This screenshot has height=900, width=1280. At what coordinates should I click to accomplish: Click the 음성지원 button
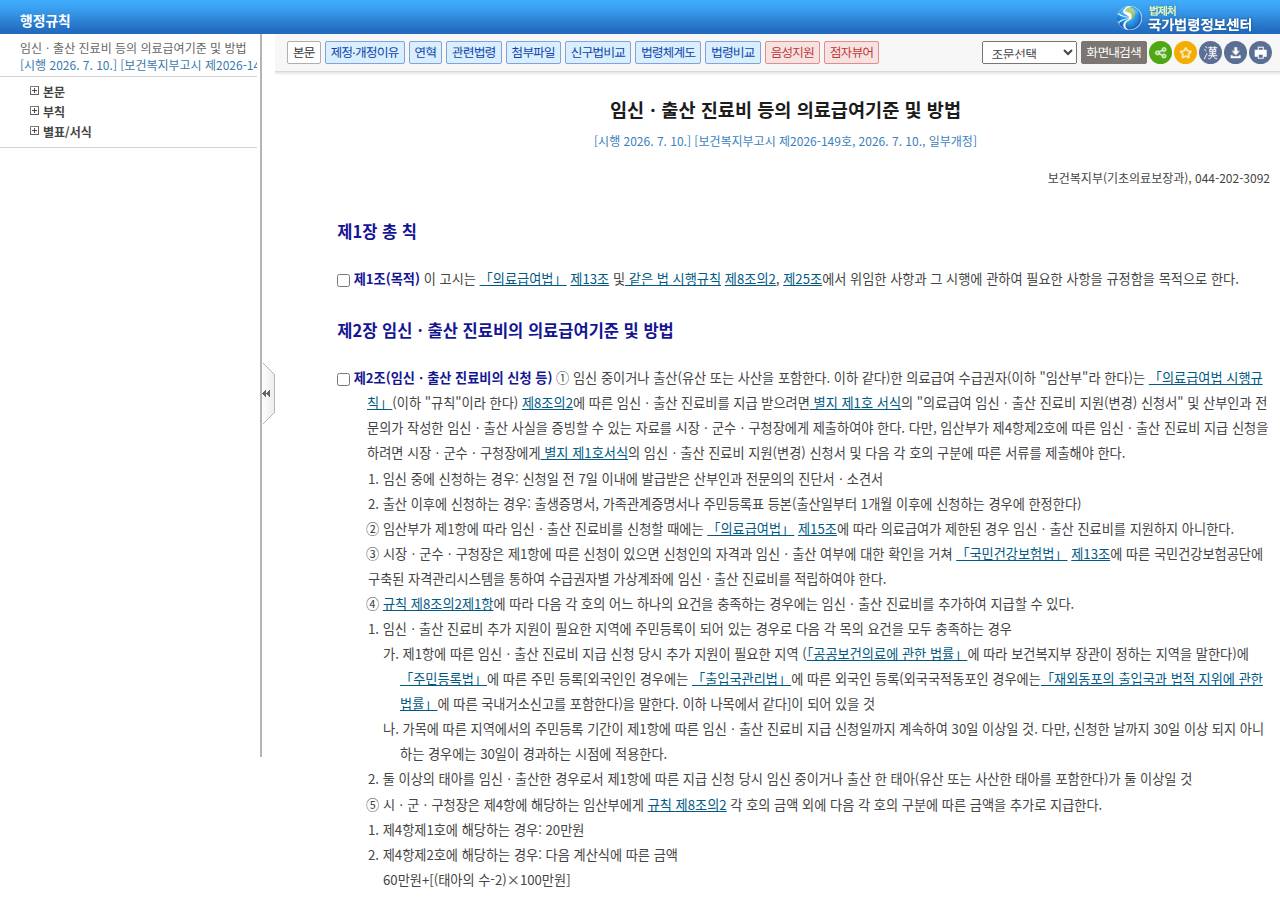[792, 53]
